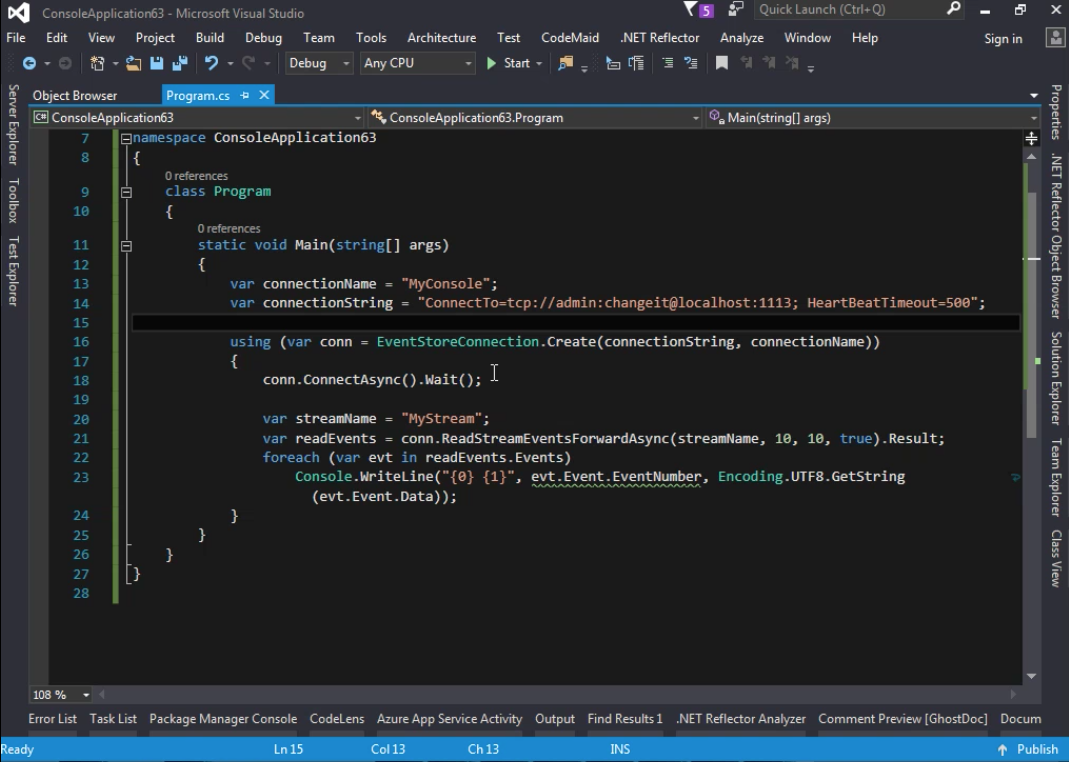Click the Open File folder icon
This screenshot has width=1069, height=762.
coord(133,63)
